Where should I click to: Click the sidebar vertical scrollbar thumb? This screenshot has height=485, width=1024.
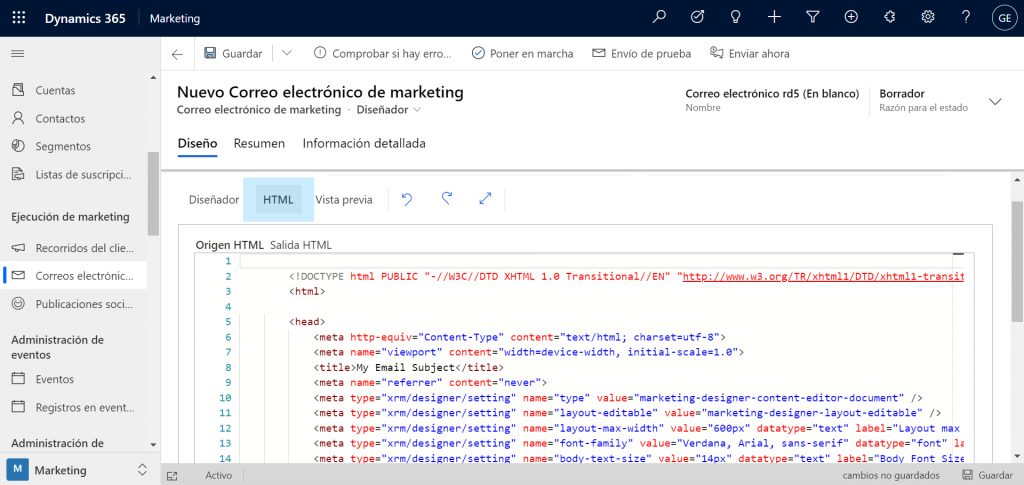(153, 193)
